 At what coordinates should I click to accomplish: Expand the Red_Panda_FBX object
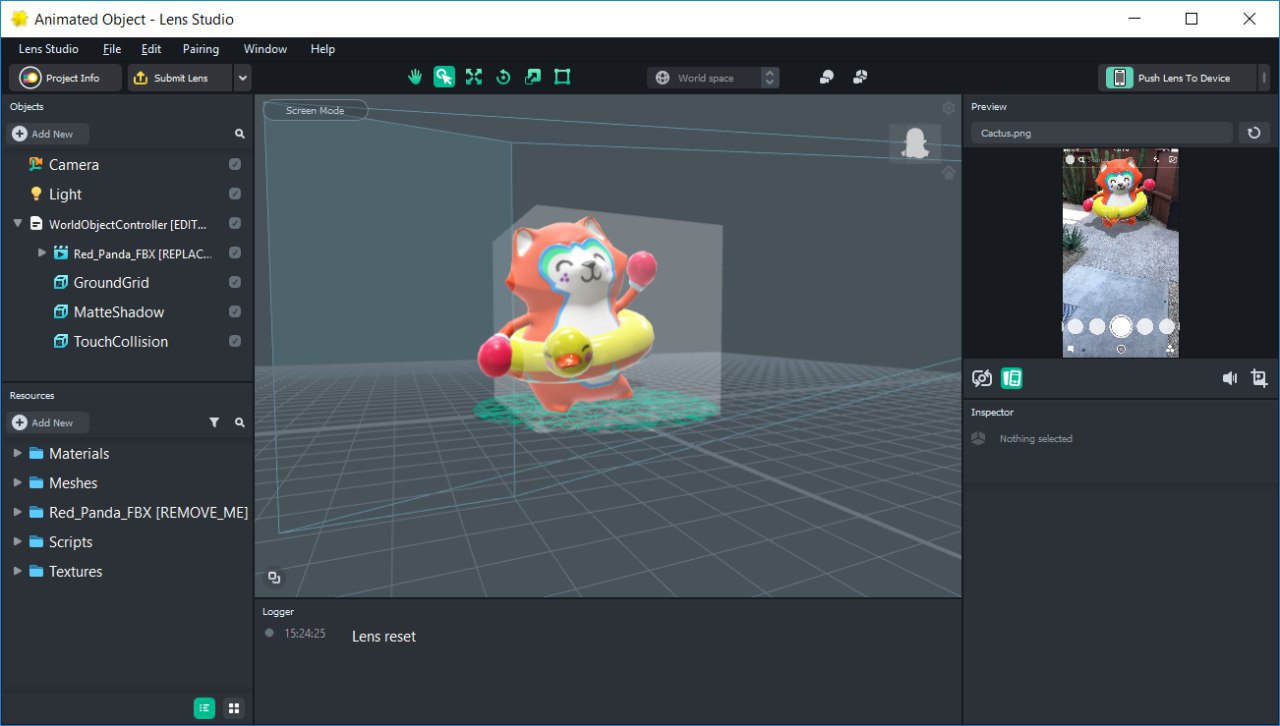(x=42, y=253)
